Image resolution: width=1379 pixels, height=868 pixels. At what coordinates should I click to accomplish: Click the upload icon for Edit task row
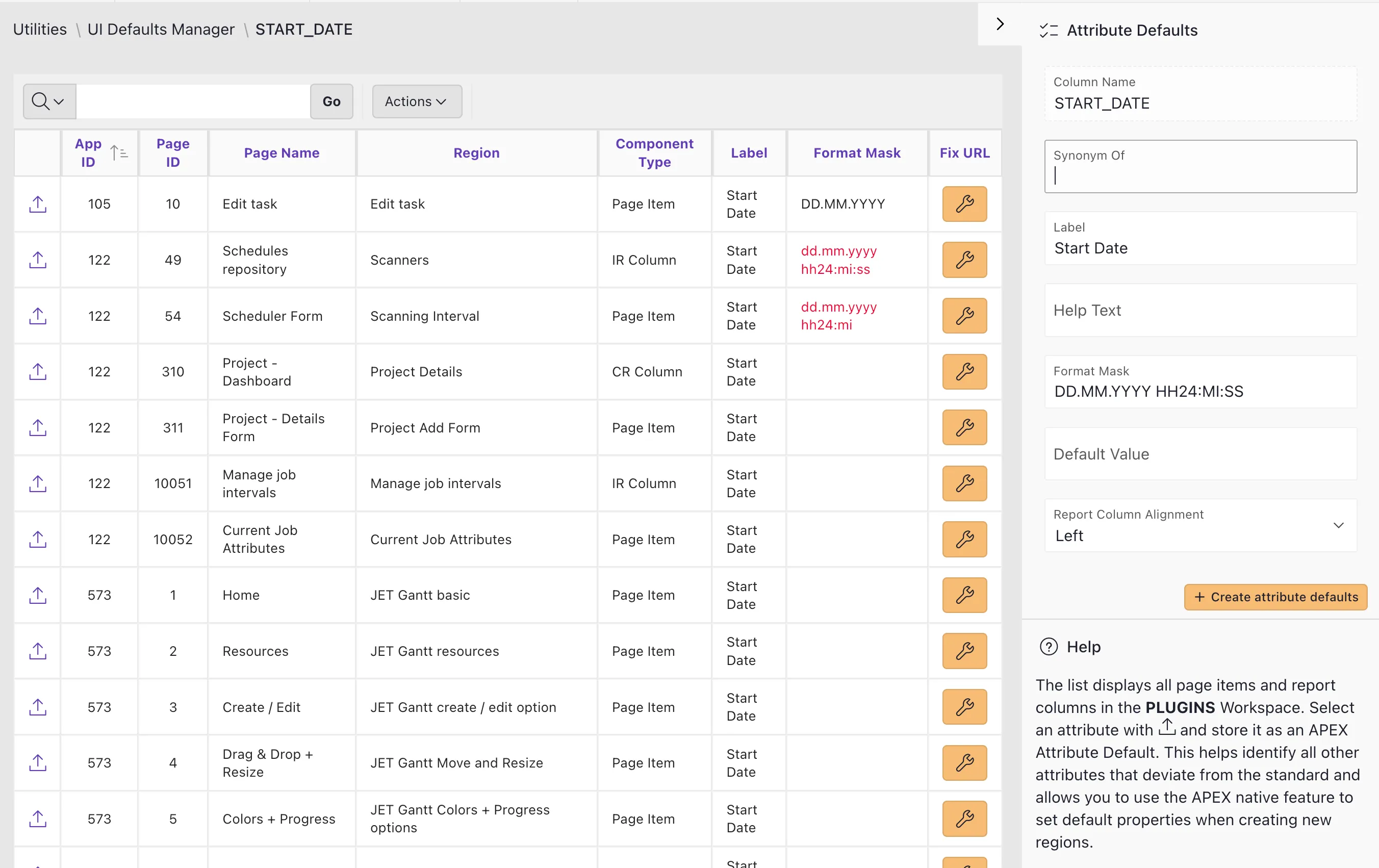(38, 205)
